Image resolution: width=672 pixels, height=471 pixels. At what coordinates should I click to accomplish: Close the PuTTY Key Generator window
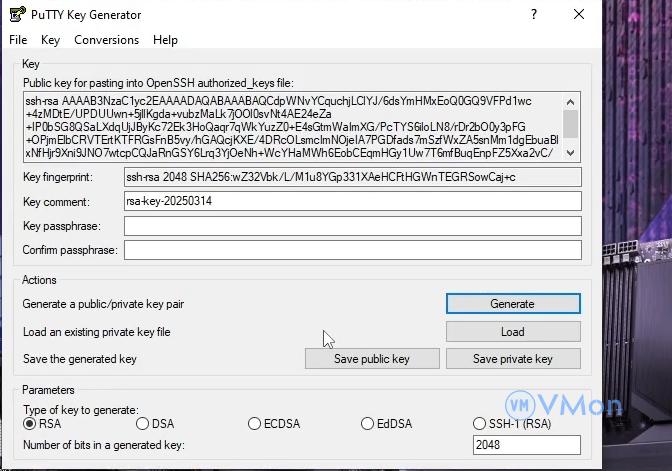[579, 15]
